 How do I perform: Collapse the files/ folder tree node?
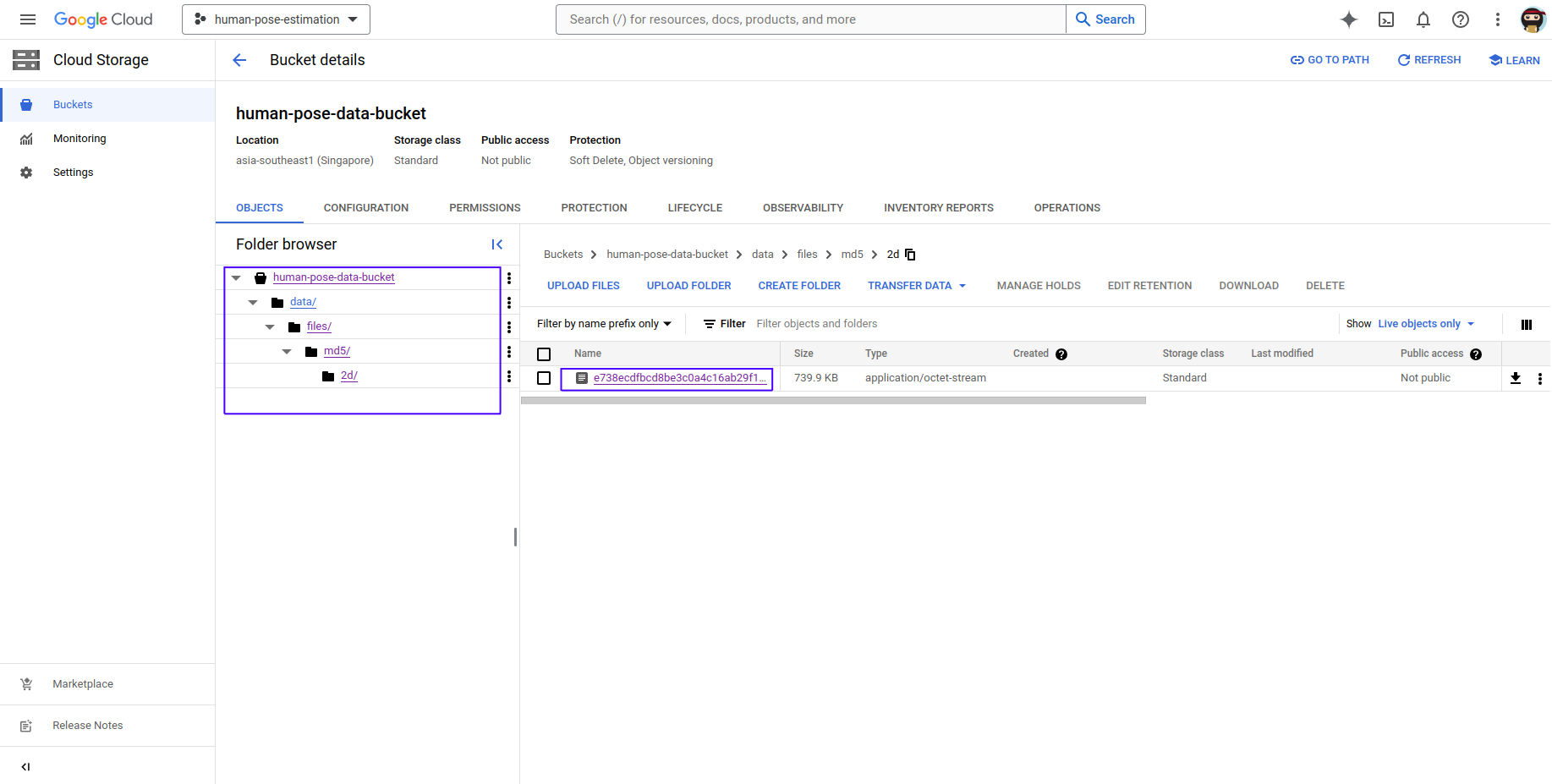[x=270, y=326]
